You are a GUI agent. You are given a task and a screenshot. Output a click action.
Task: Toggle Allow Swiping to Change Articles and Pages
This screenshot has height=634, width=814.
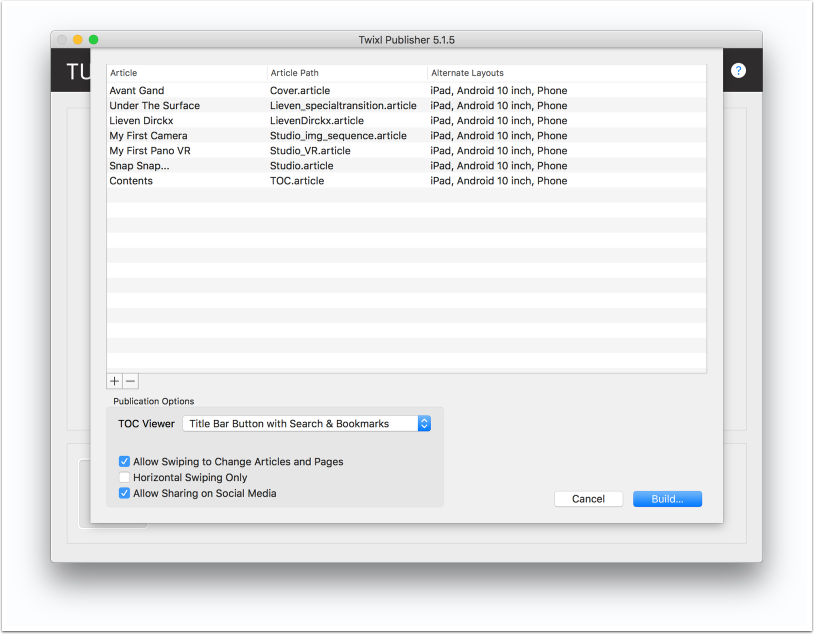point(124,461)
